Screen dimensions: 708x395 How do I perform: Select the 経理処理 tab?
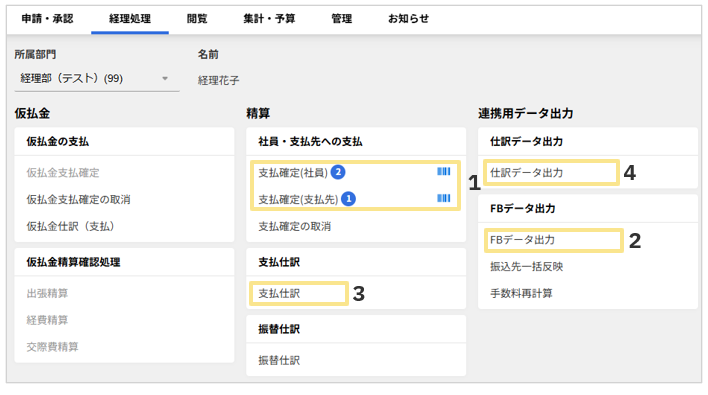click(x=130, y=19)
